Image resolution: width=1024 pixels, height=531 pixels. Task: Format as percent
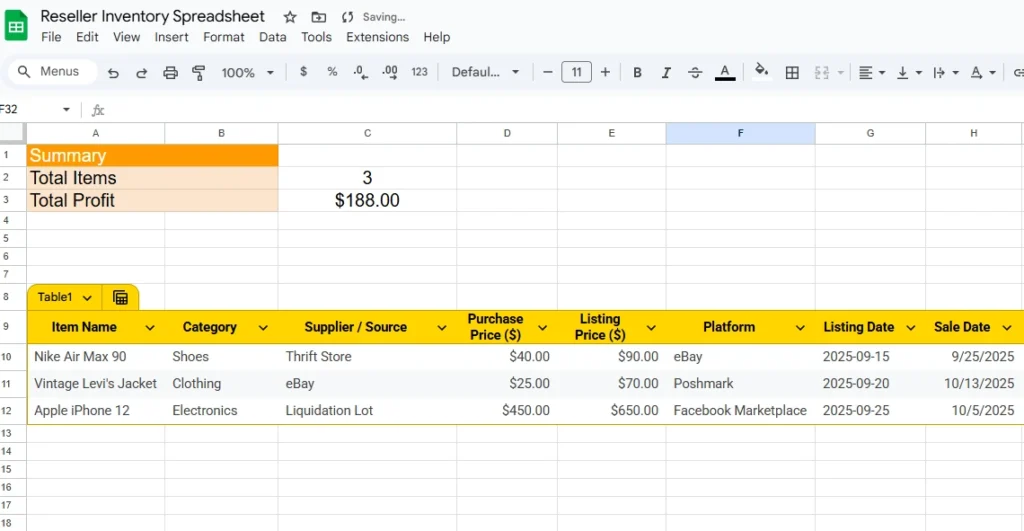point(332,72)
